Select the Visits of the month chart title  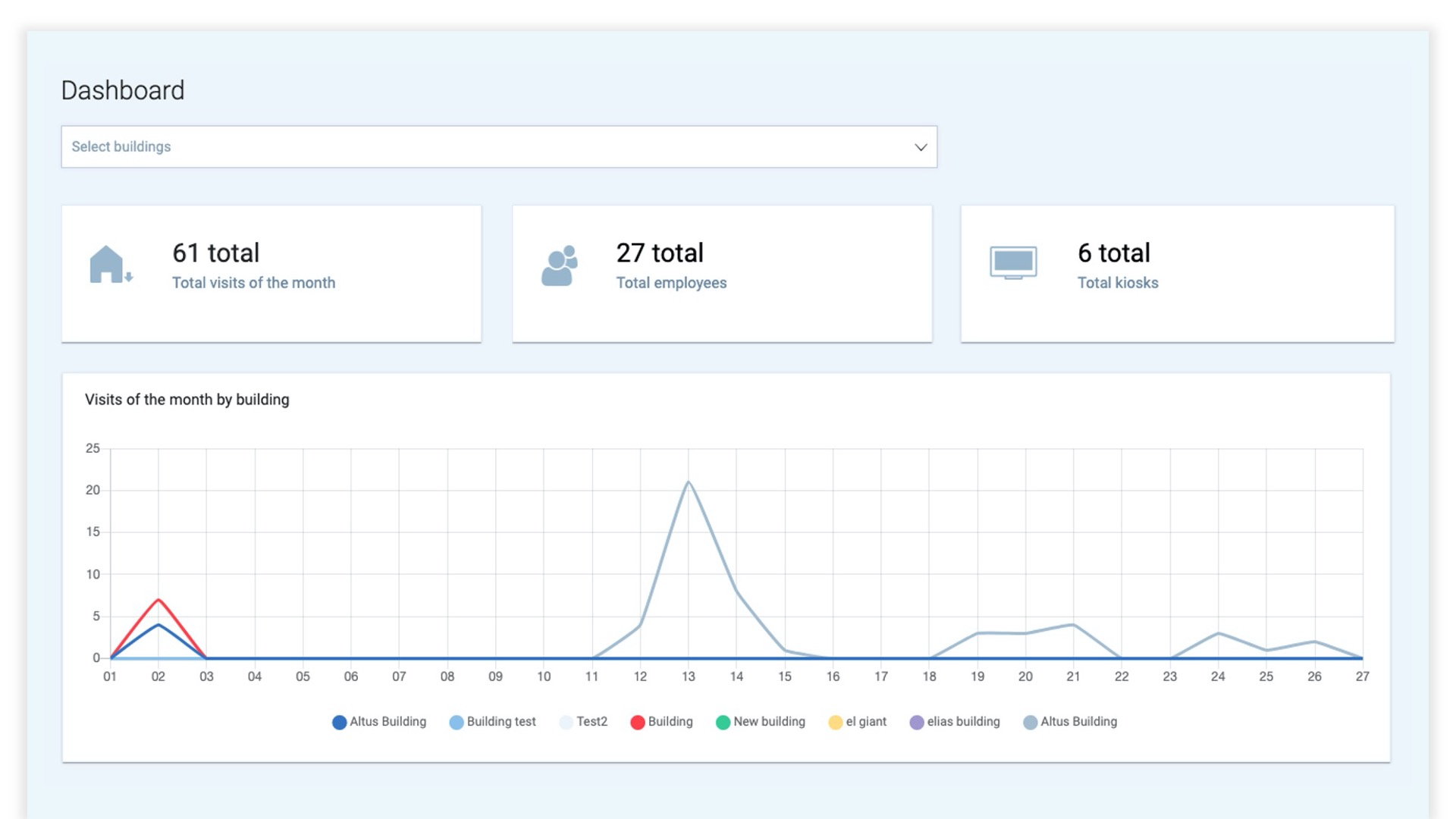[187, 400]
